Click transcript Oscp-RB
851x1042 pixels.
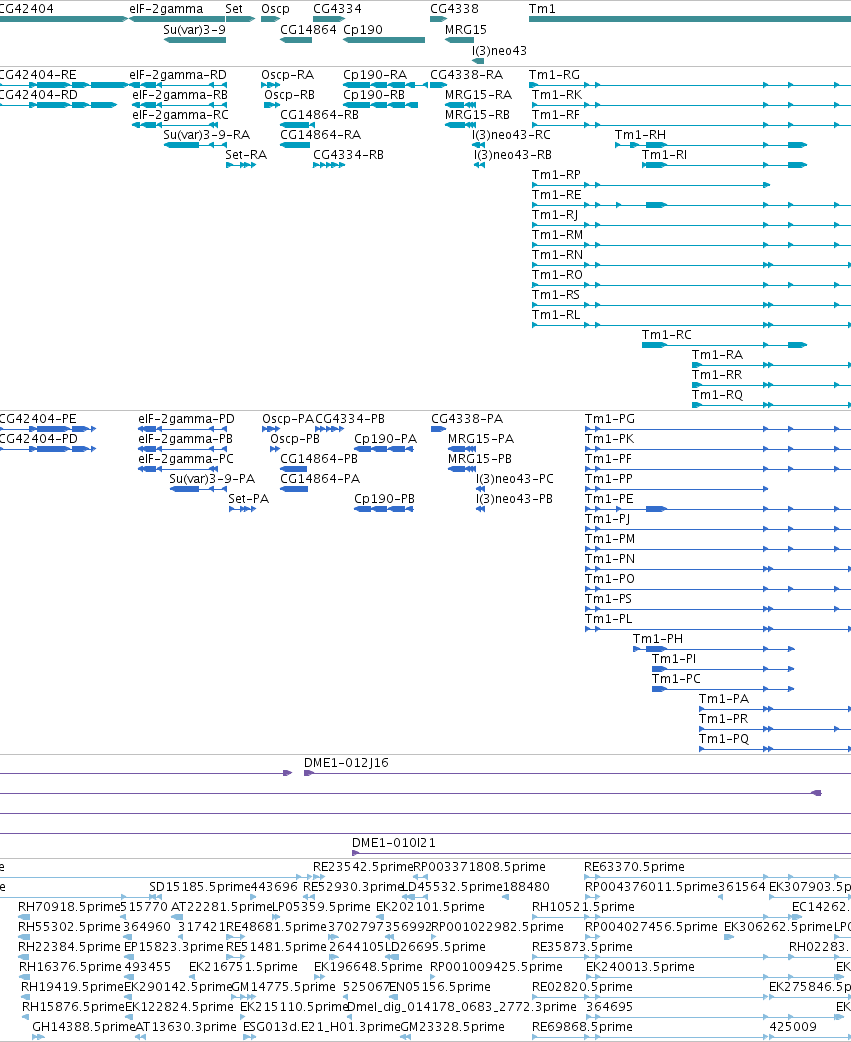tap(290, 95)
